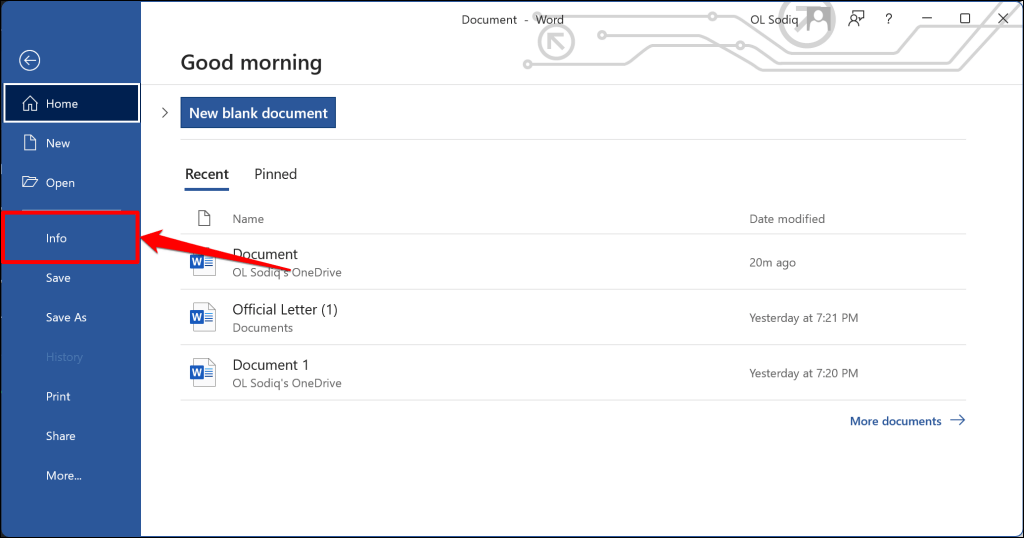The image size is (1024, 538).
Task: Minimize the Word window
Action: tap(927, 19)
